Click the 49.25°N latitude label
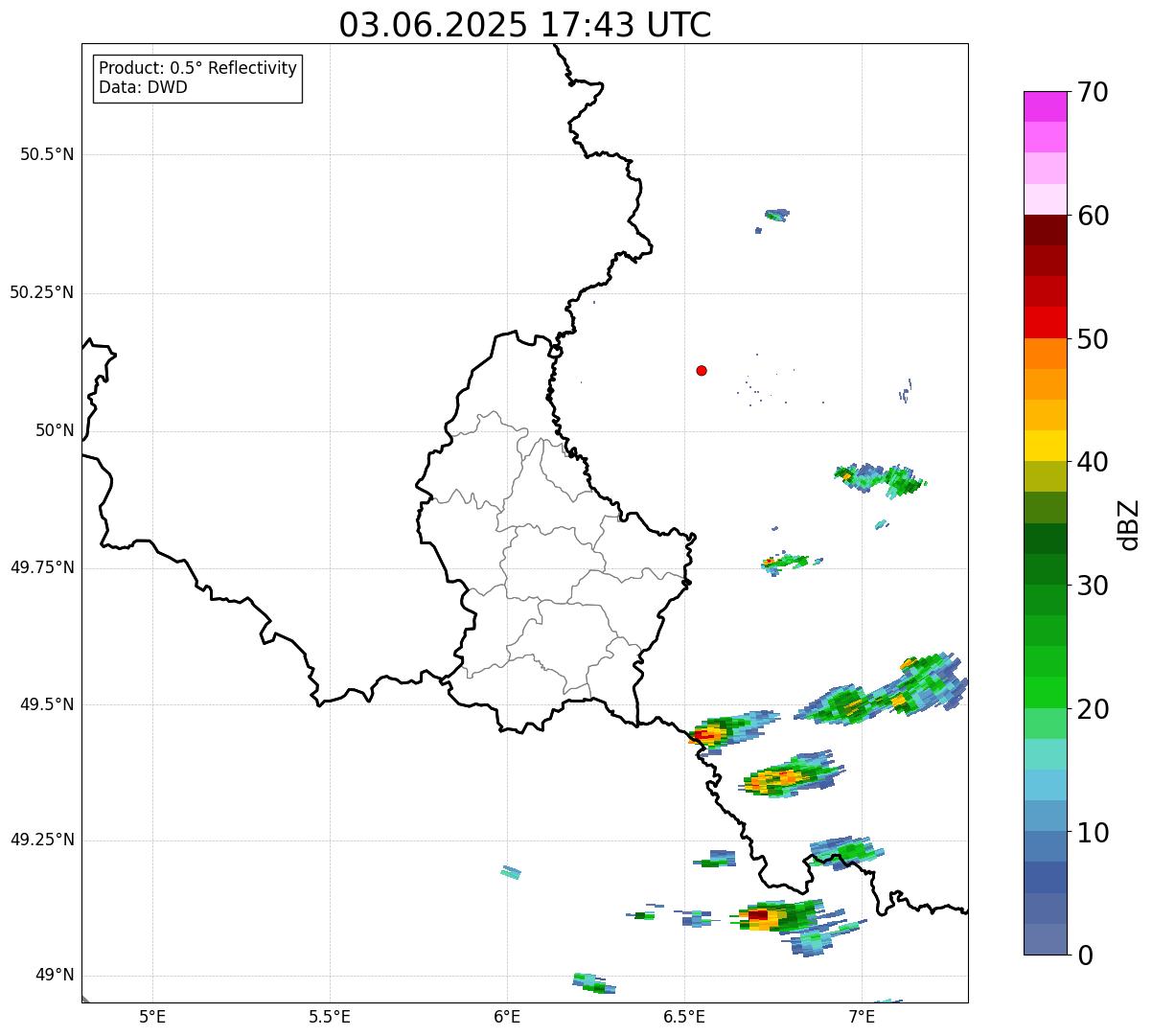The width and height of the screenshot is (1152, 1036). tap(42, 840)
